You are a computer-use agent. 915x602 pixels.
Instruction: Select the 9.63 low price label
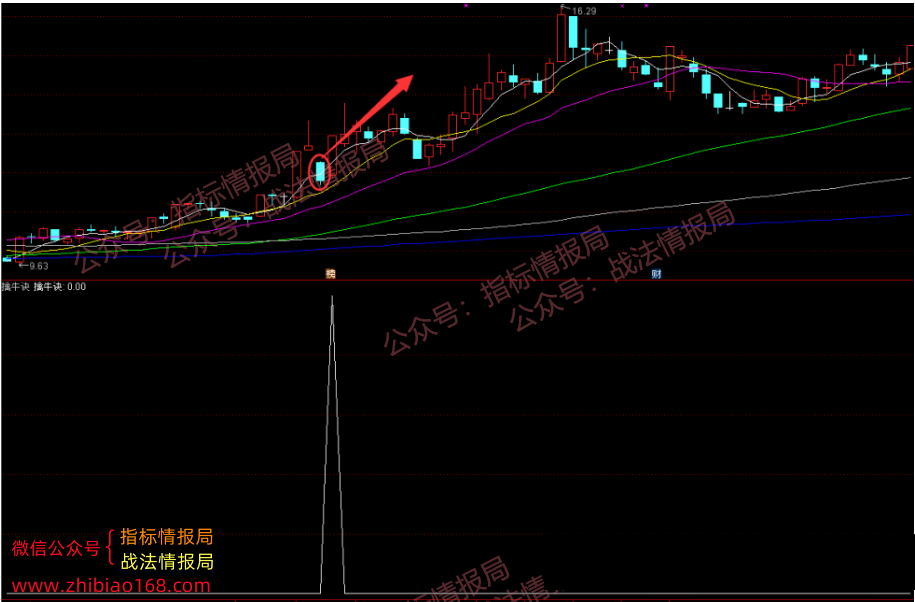(x=39, y=267)
